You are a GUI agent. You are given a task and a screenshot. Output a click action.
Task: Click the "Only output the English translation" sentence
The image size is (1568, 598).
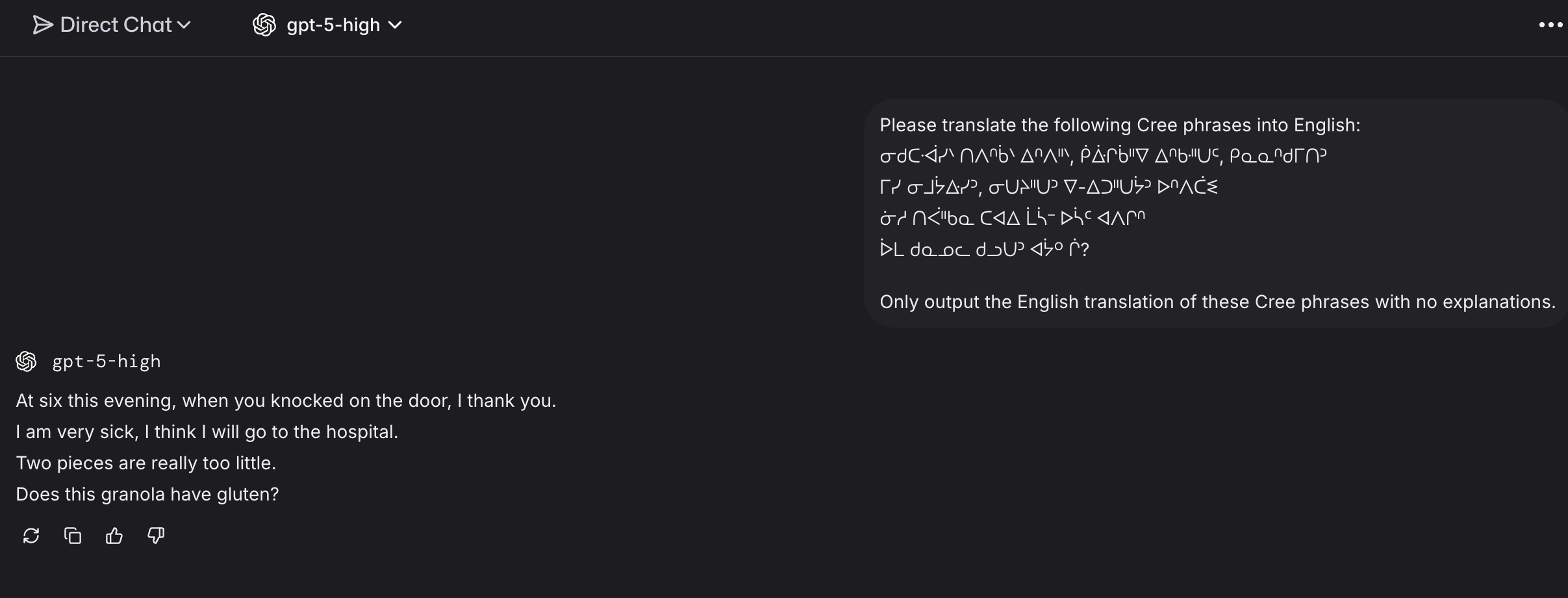click(x=1217, y=302)
